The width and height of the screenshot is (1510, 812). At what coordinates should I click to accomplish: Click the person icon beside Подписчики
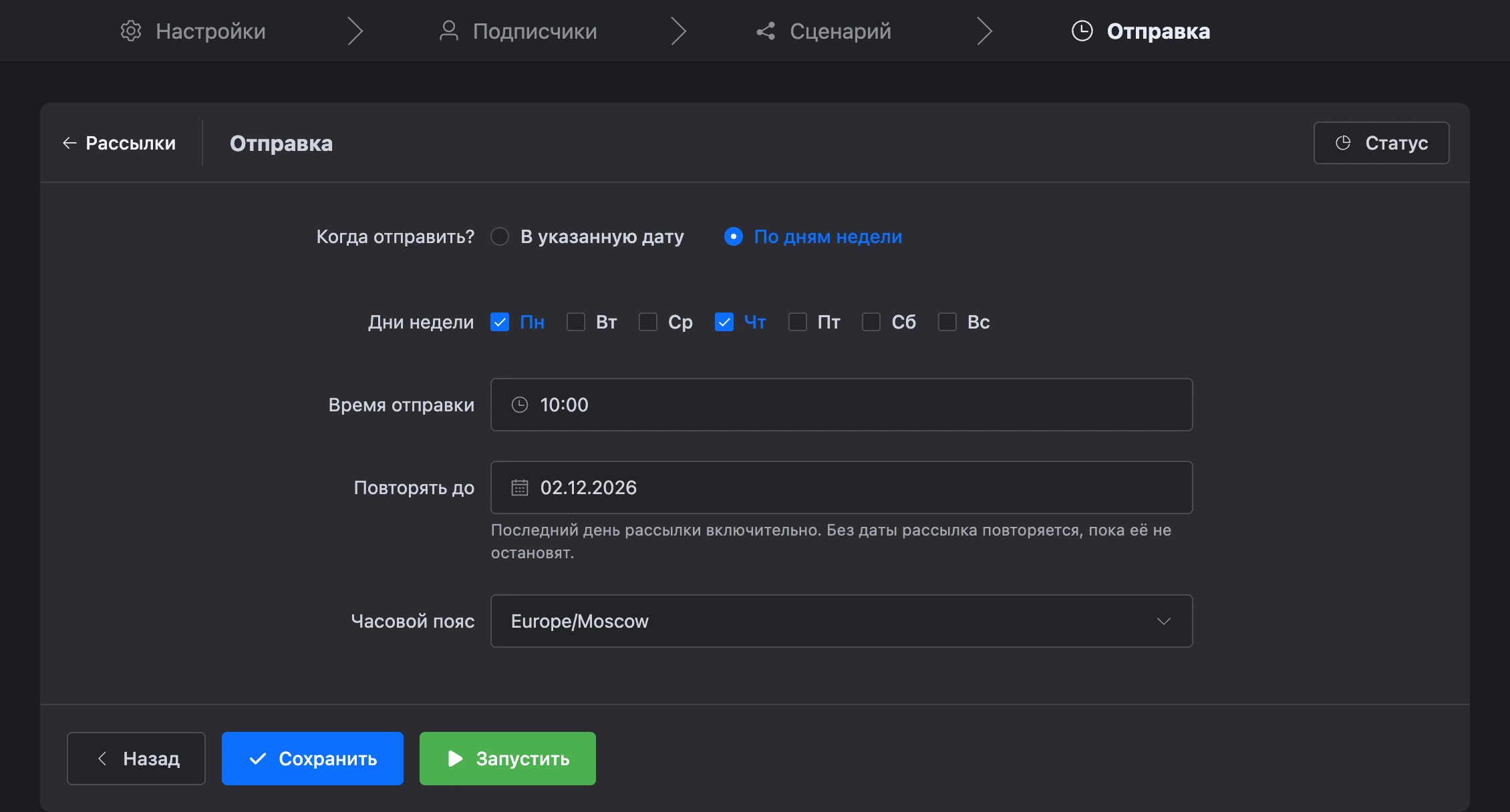449,31
